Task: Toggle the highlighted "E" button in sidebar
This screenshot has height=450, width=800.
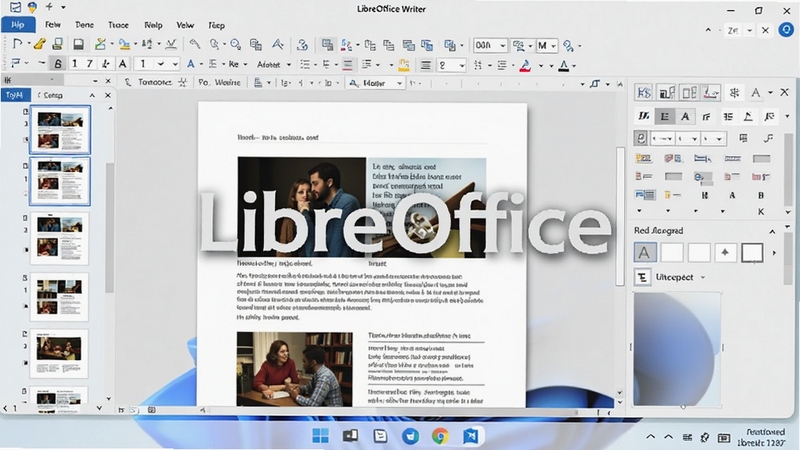Action: [x=665, y=116]
